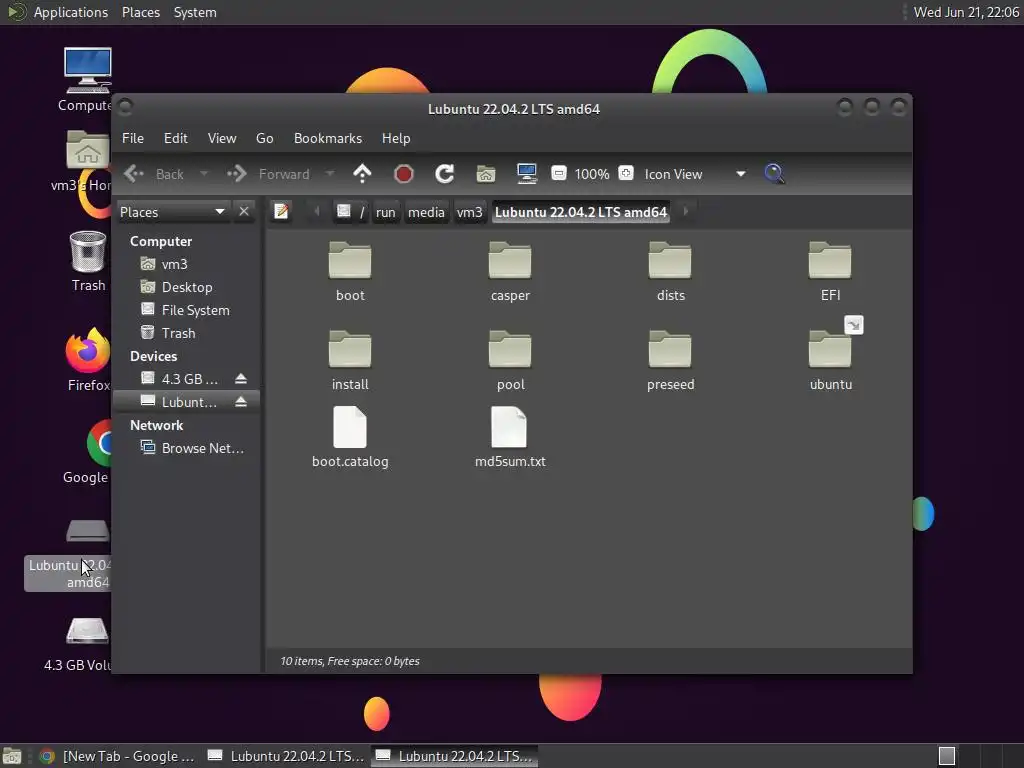Click the Back navigation button

[155, 174]
